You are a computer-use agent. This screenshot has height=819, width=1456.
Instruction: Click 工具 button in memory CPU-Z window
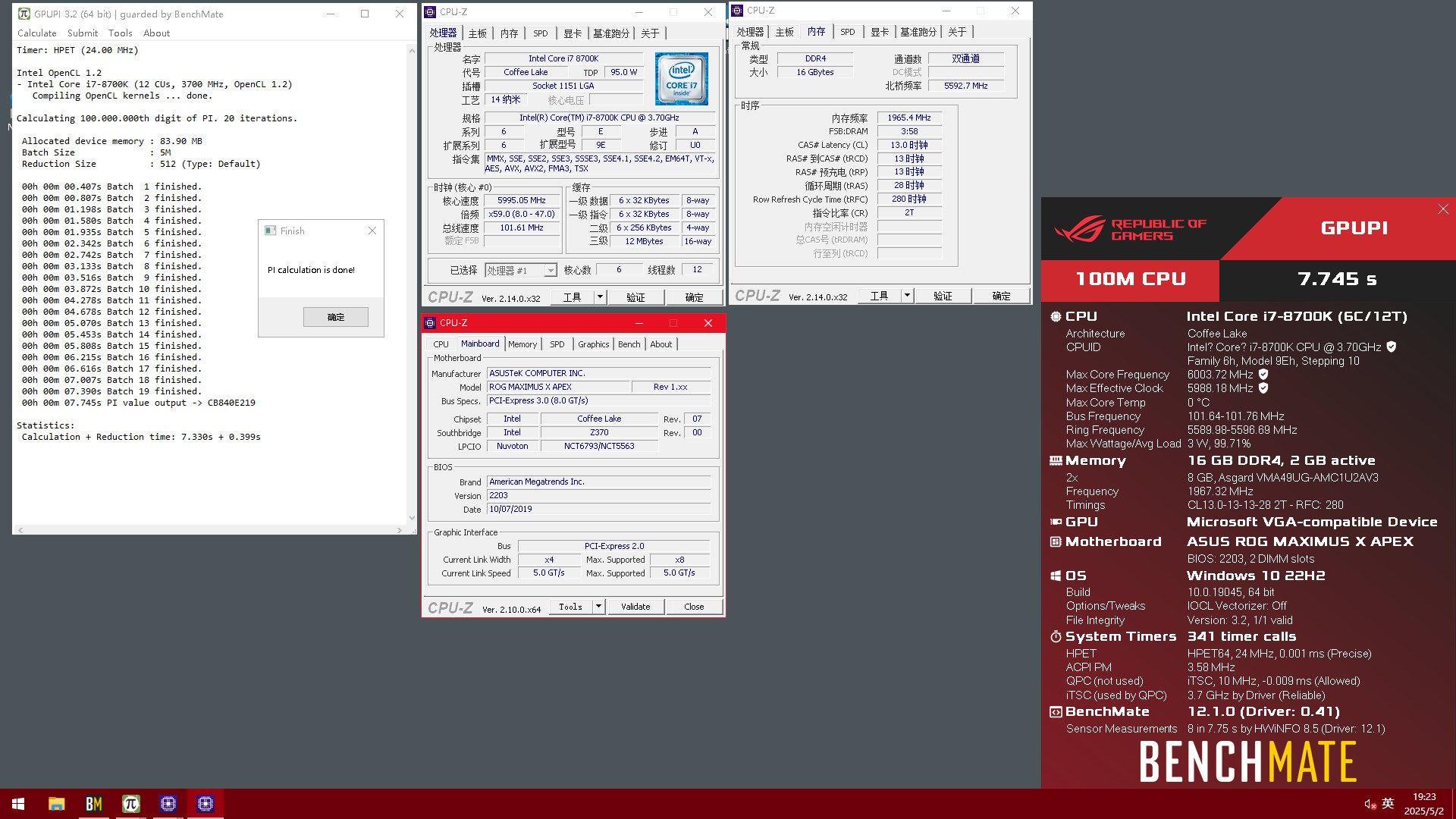pyautogui.click(x=879, y=296)
